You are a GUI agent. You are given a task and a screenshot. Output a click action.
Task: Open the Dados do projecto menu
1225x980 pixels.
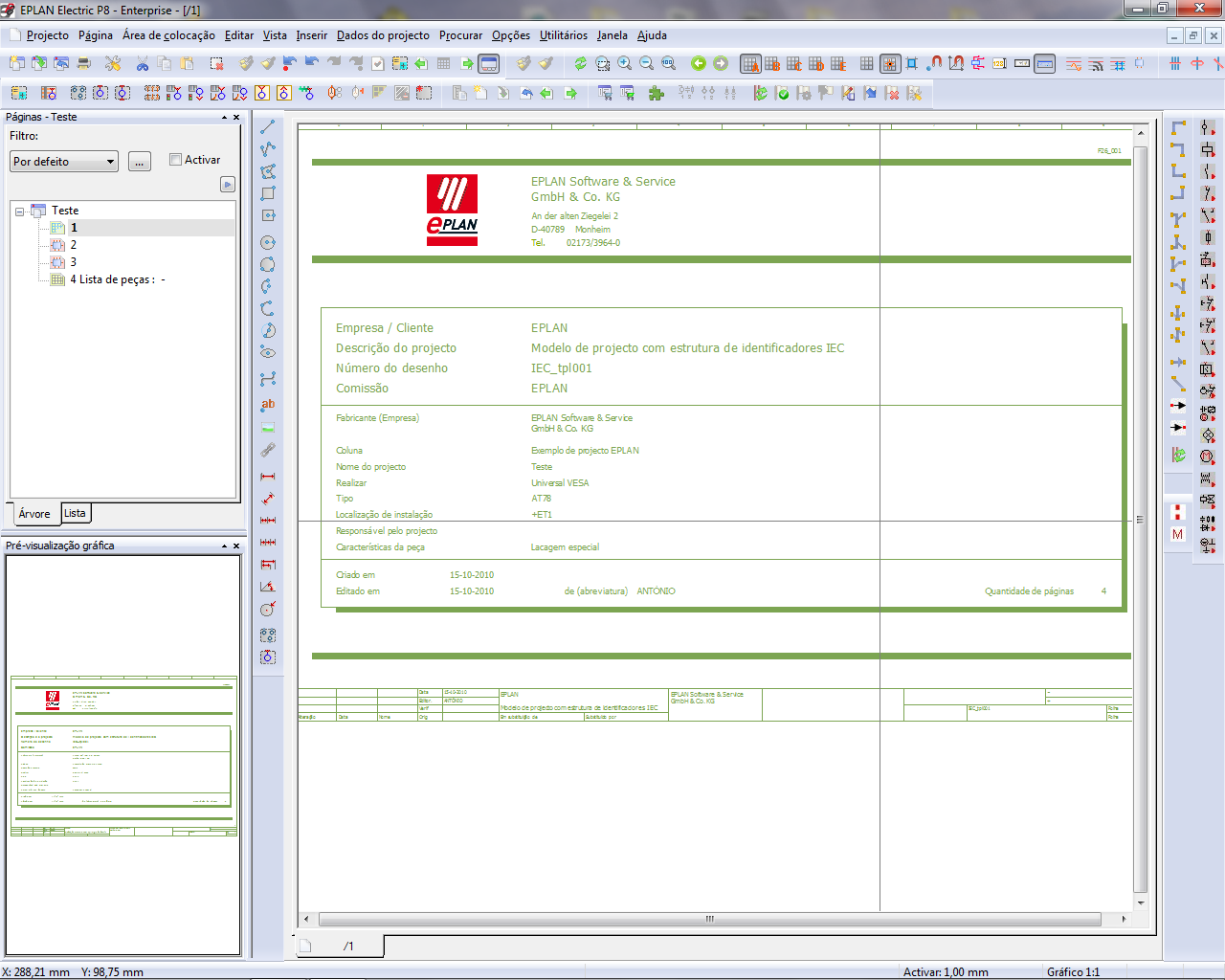click(383, 35)
